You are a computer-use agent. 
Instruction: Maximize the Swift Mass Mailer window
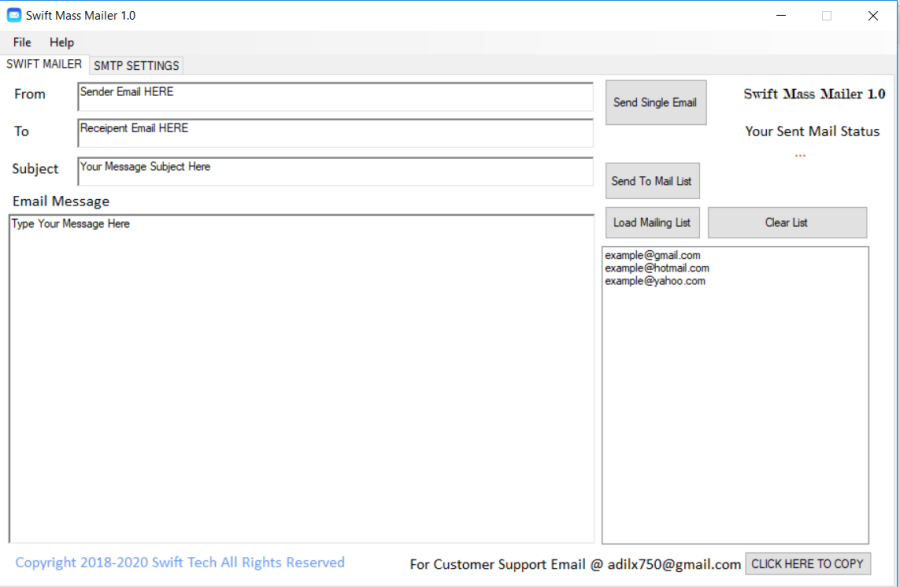point(827,15)
